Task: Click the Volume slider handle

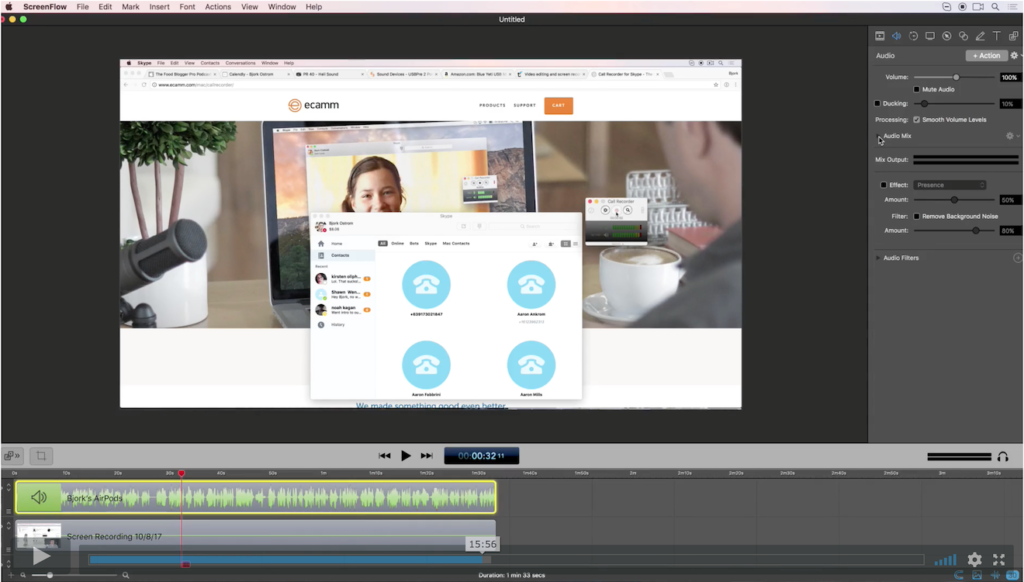Action: pos(956,77)
